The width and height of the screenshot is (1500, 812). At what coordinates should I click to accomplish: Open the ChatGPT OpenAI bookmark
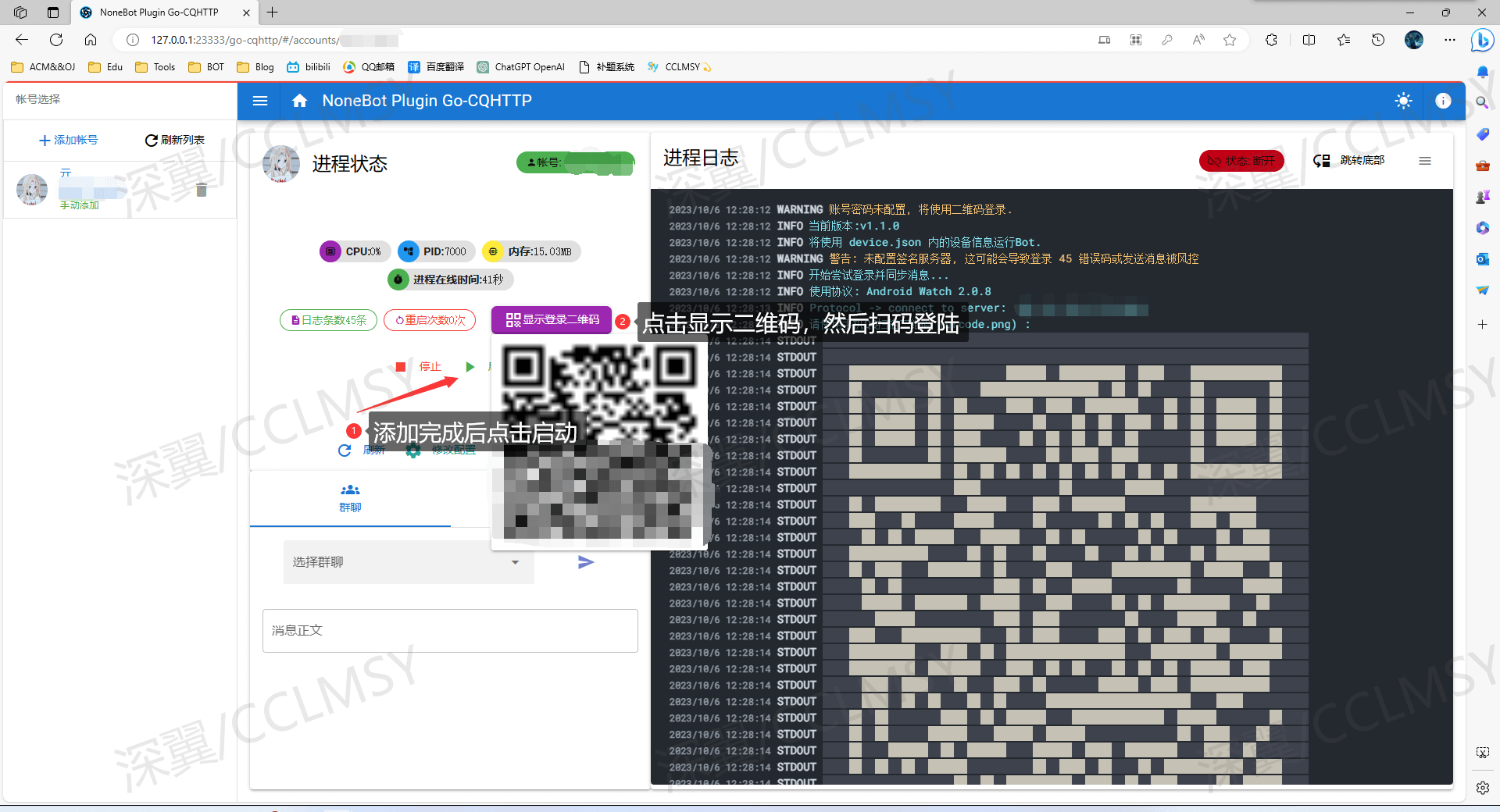pyautogui.click(x=521, y=67)
